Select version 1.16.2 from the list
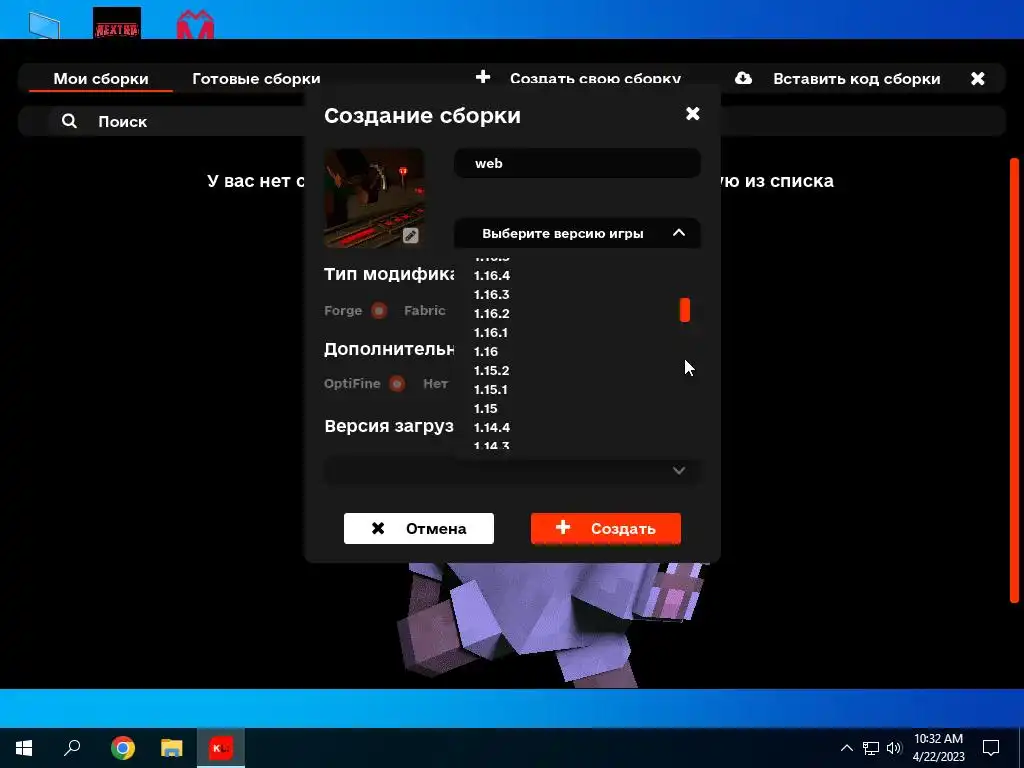This screenshot has width=1024, height=768. (x=492, y=313)
